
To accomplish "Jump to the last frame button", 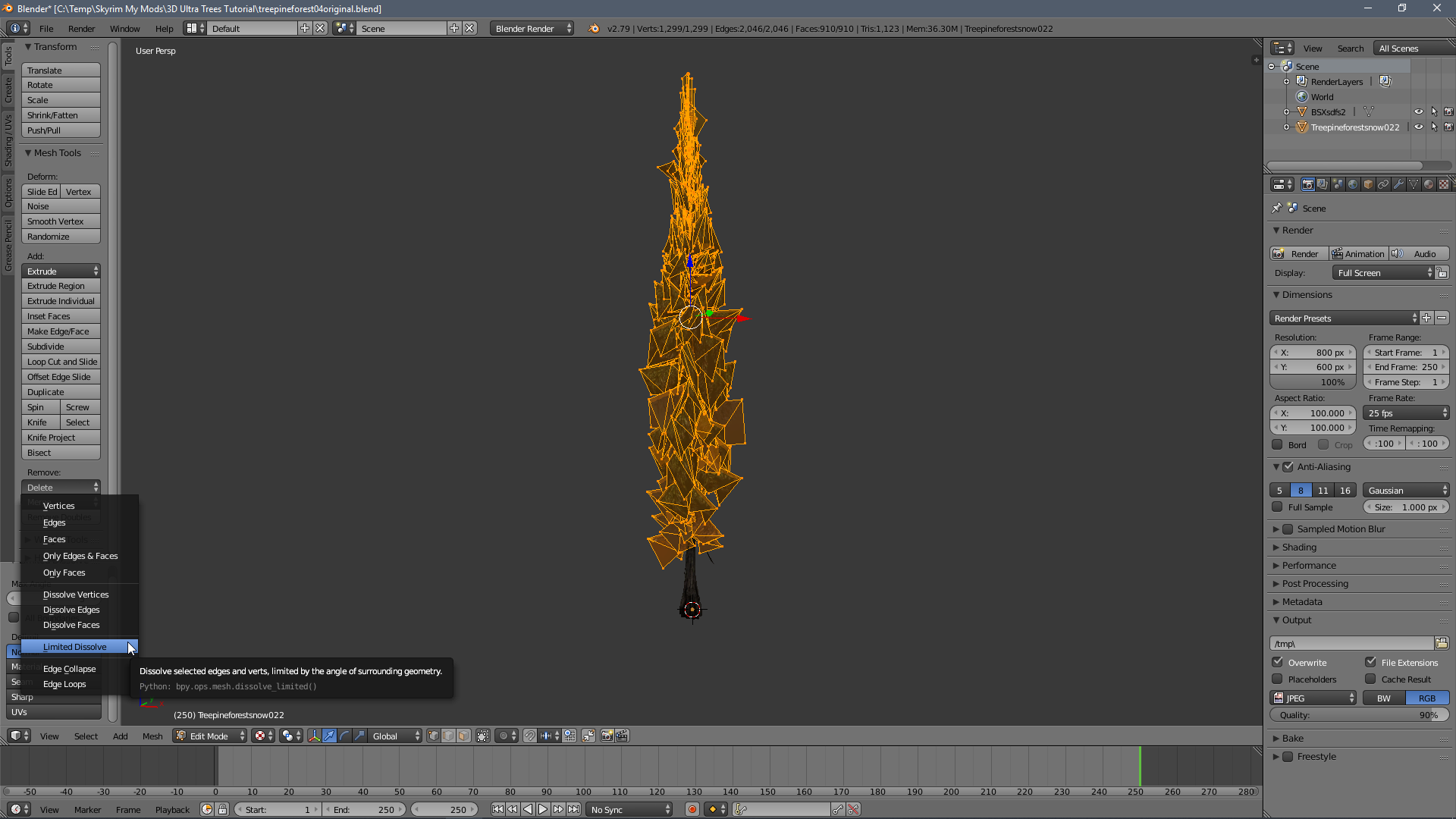I will 574,809.
